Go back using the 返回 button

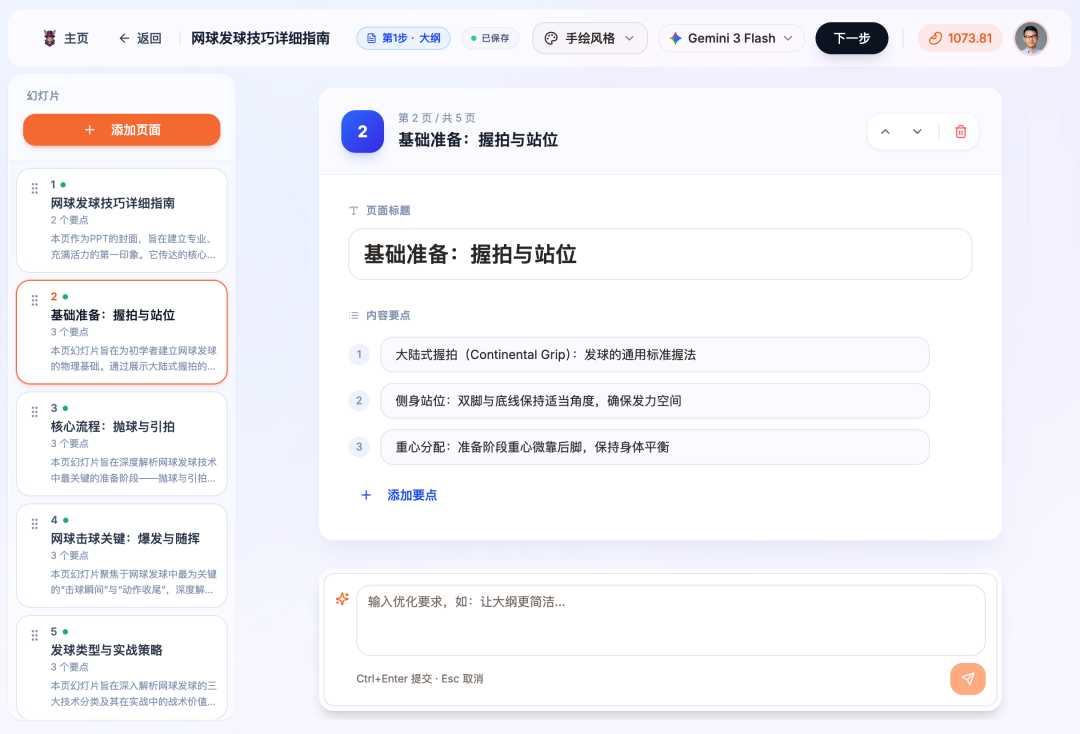(x=140, y=38)
